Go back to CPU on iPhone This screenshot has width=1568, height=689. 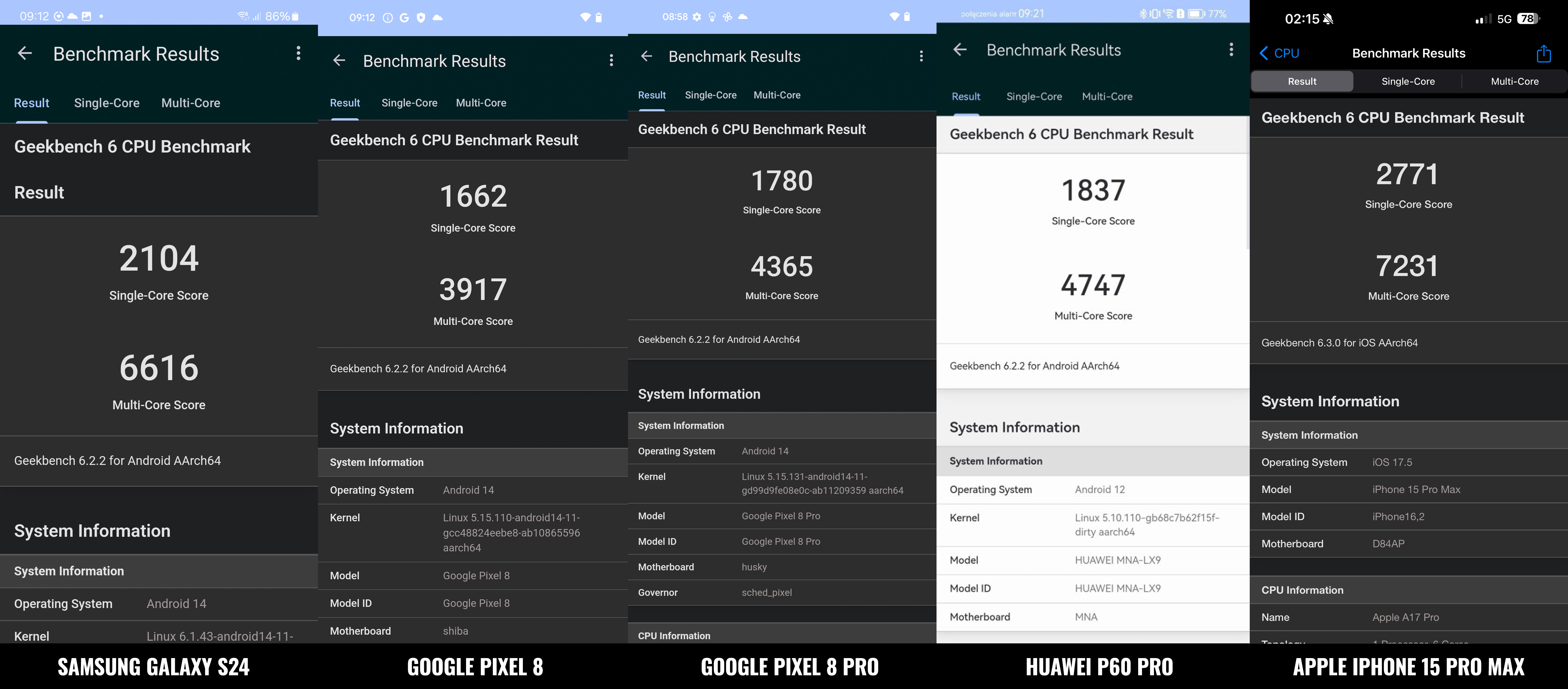(x=1279, y=54)
